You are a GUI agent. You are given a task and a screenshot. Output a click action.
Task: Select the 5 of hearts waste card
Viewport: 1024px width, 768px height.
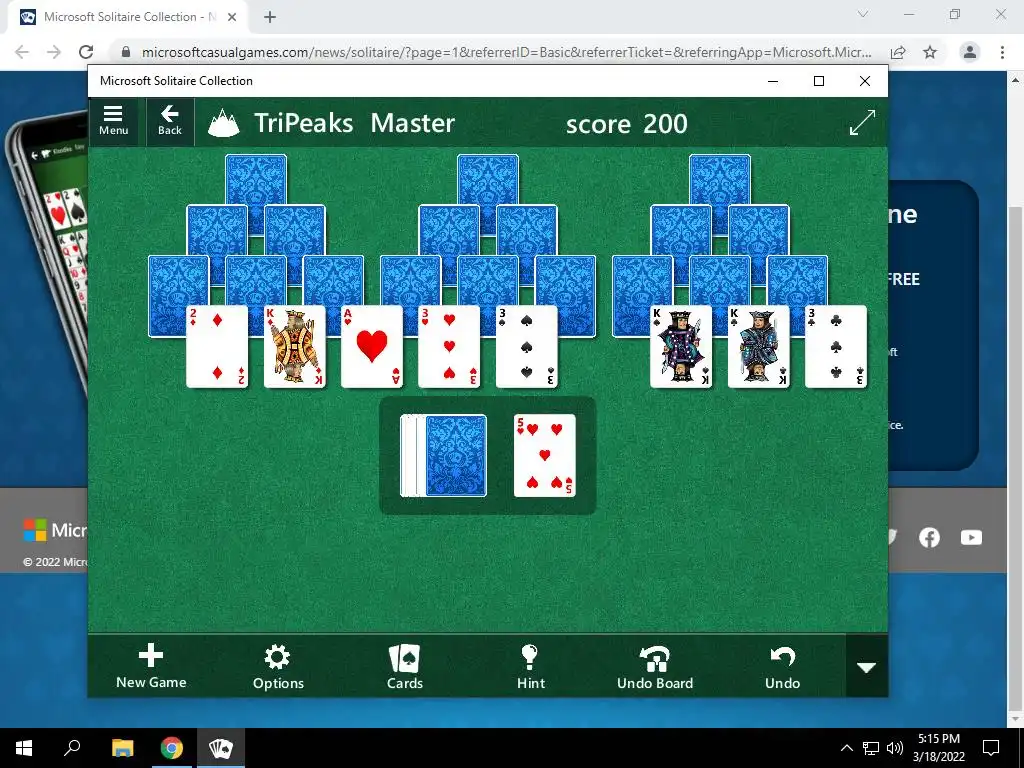(x=545, y=455)
